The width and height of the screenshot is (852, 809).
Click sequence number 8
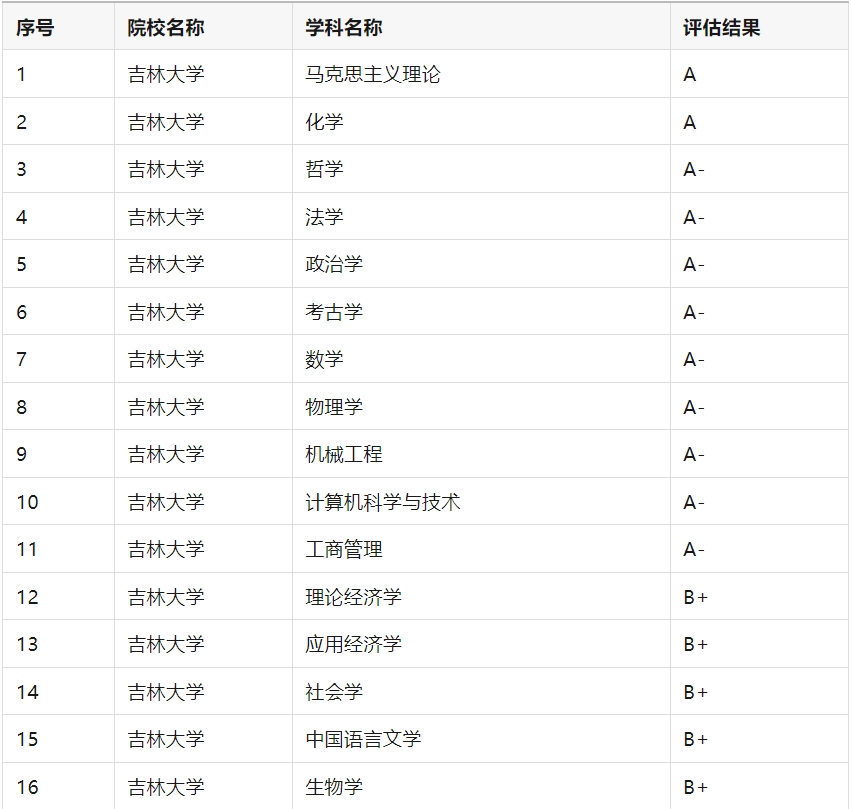coord(21,407)
